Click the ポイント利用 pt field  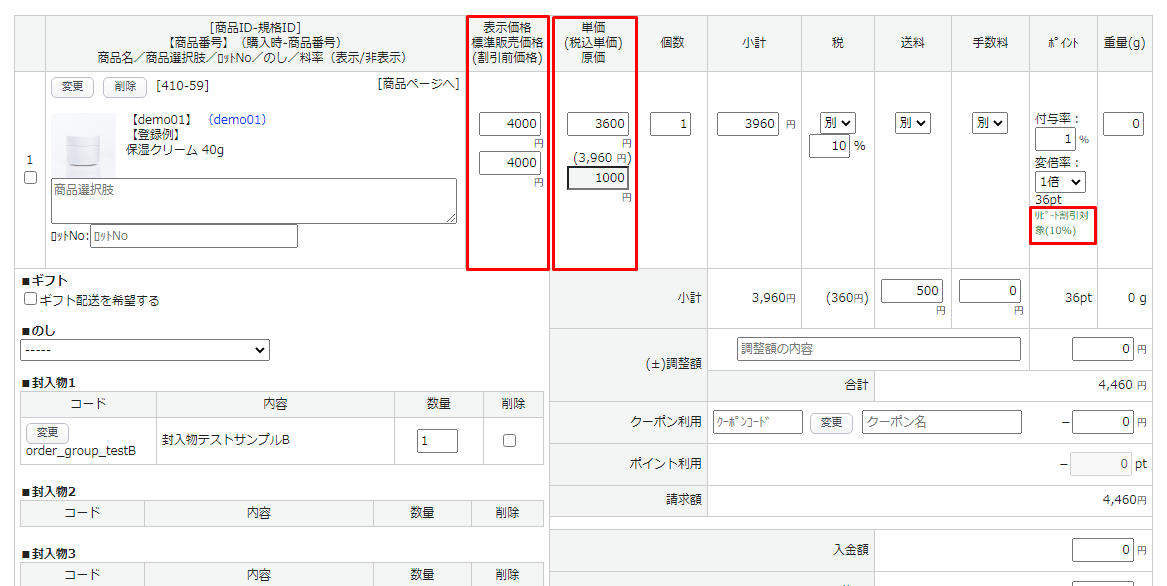click(x=1100, y=464)
